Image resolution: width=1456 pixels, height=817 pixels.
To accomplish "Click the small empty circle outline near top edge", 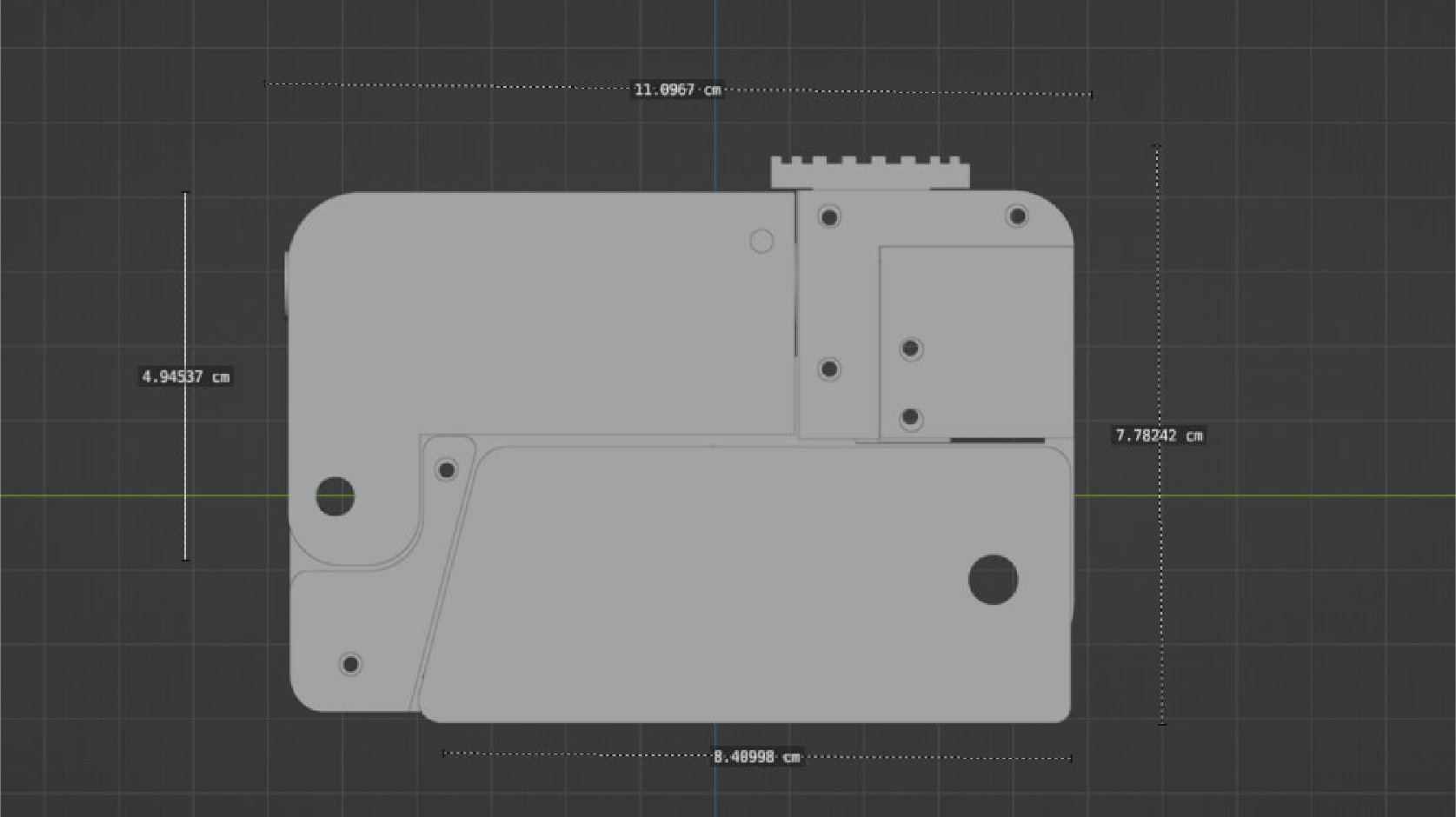I will coord(761,241).
